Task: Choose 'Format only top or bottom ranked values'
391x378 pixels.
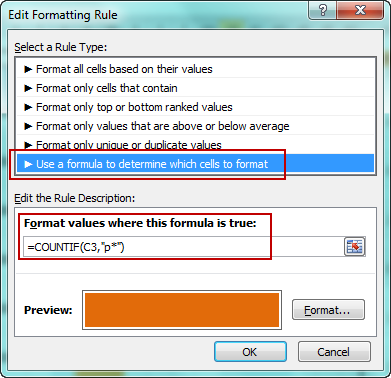Action: pos(195,107)
